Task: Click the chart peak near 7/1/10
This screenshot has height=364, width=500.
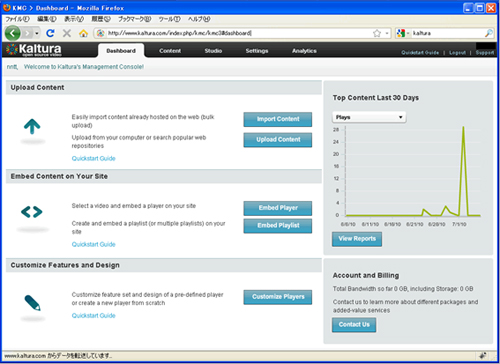Action: (463, 127)
